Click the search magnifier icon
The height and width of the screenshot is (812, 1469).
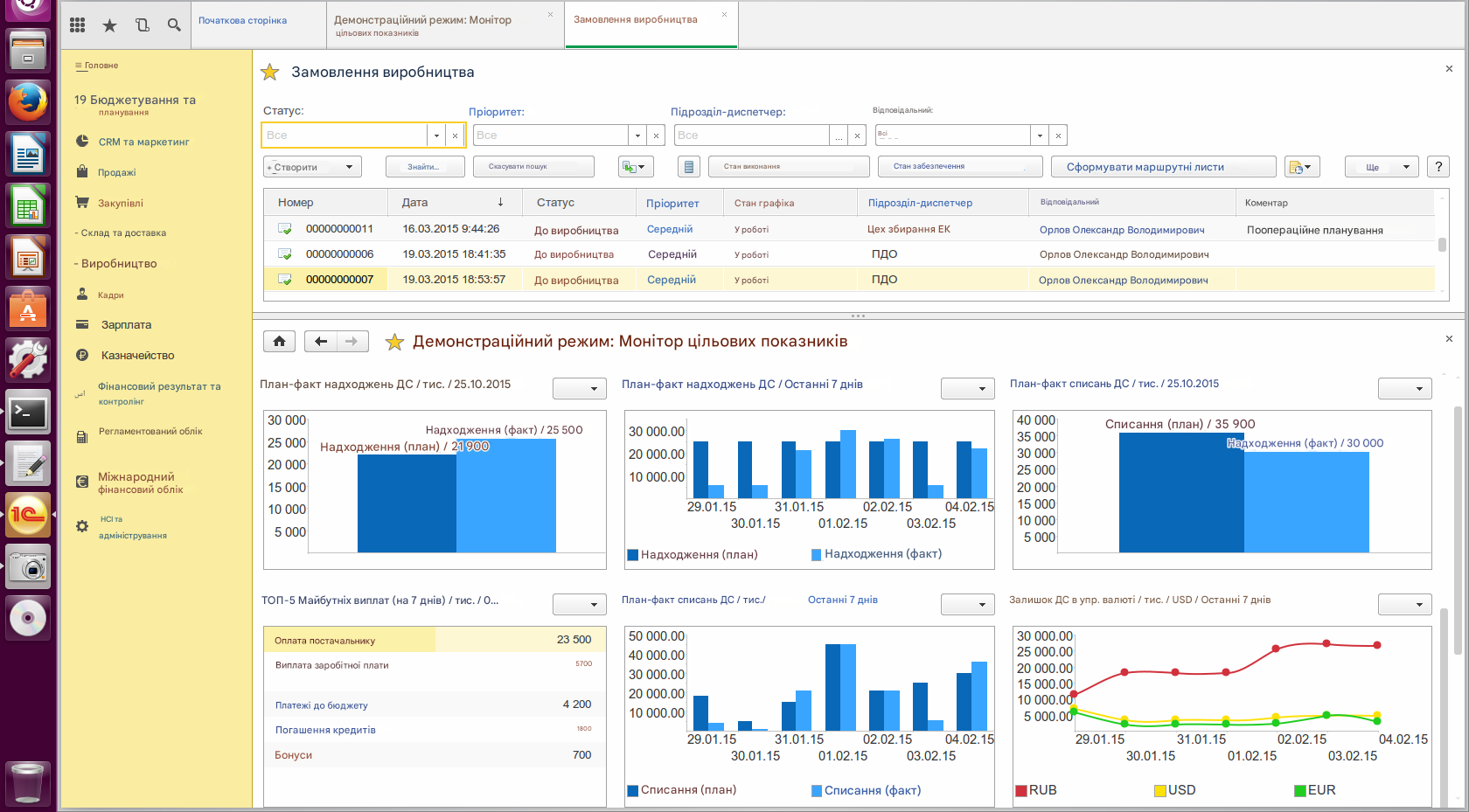pos(174,25)
